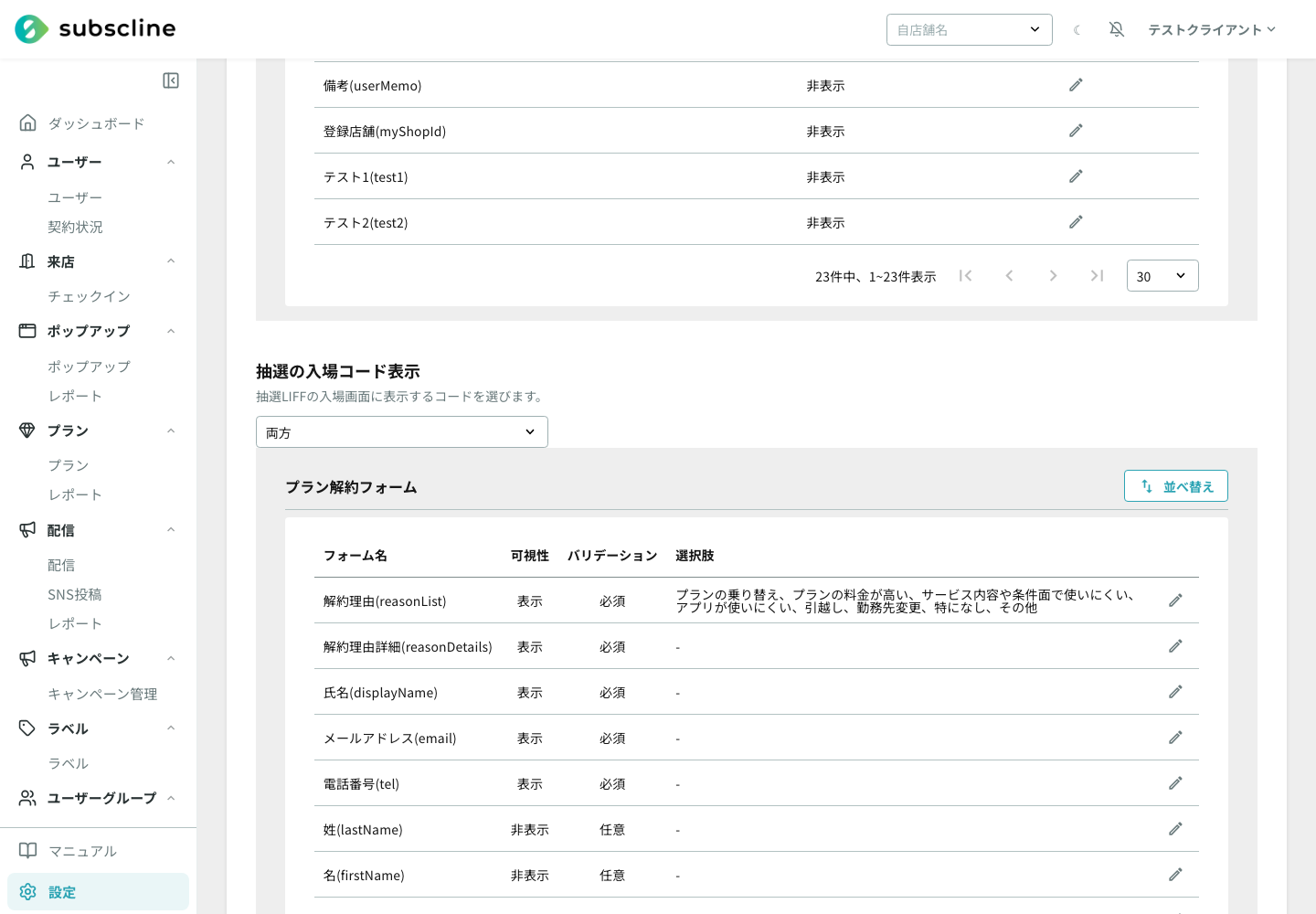The width and height of the screenshot is (1316, 914).
Task: Click the muted notification bell icon
Action: 1117,29
